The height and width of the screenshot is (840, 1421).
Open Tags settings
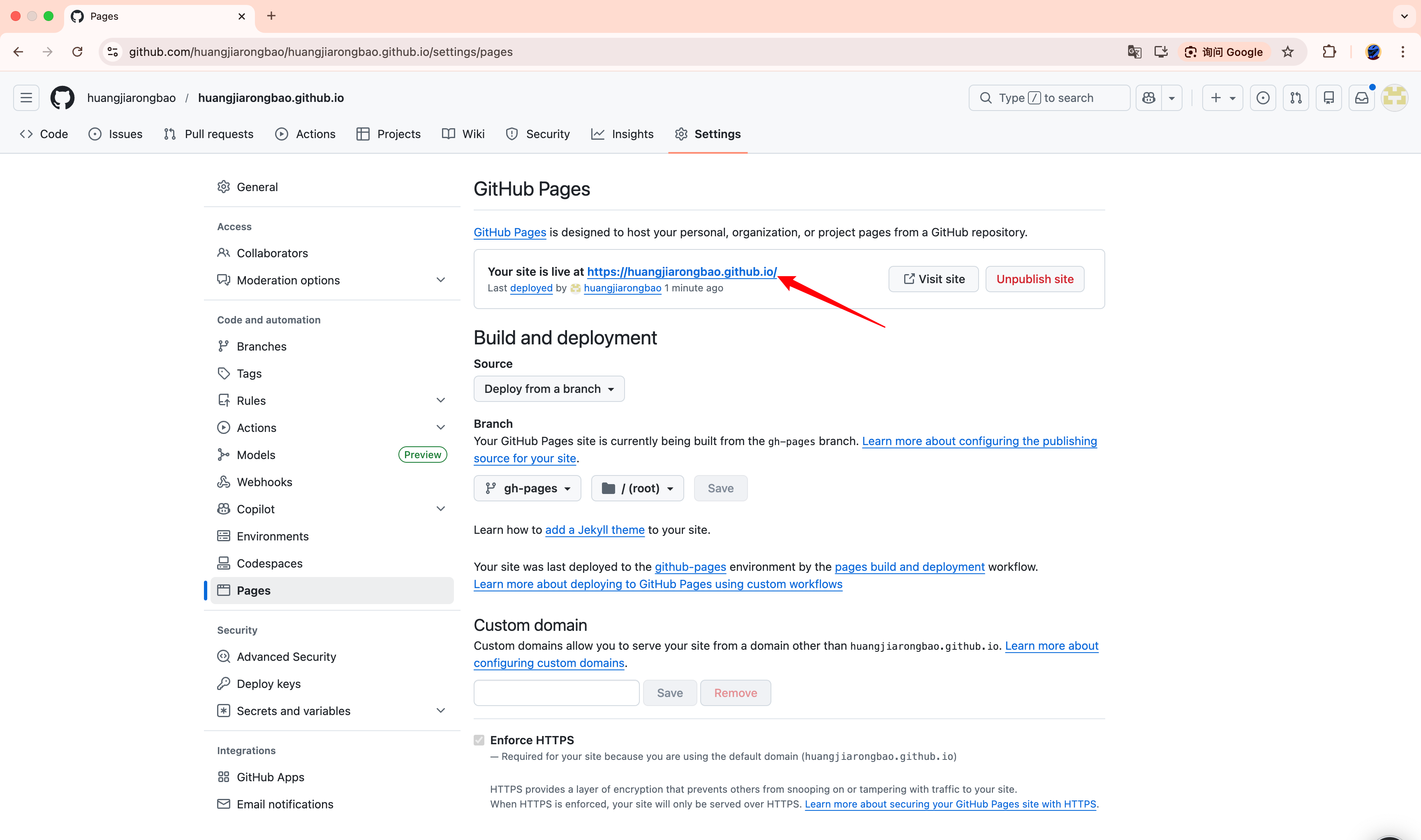pyautogui.click(x=332, y=374)
